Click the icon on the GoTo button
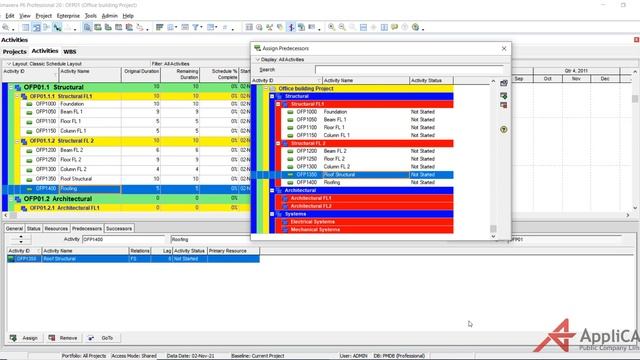Image resolution: width=640 pixels, height=360 pixels. (x=91, y=338)
